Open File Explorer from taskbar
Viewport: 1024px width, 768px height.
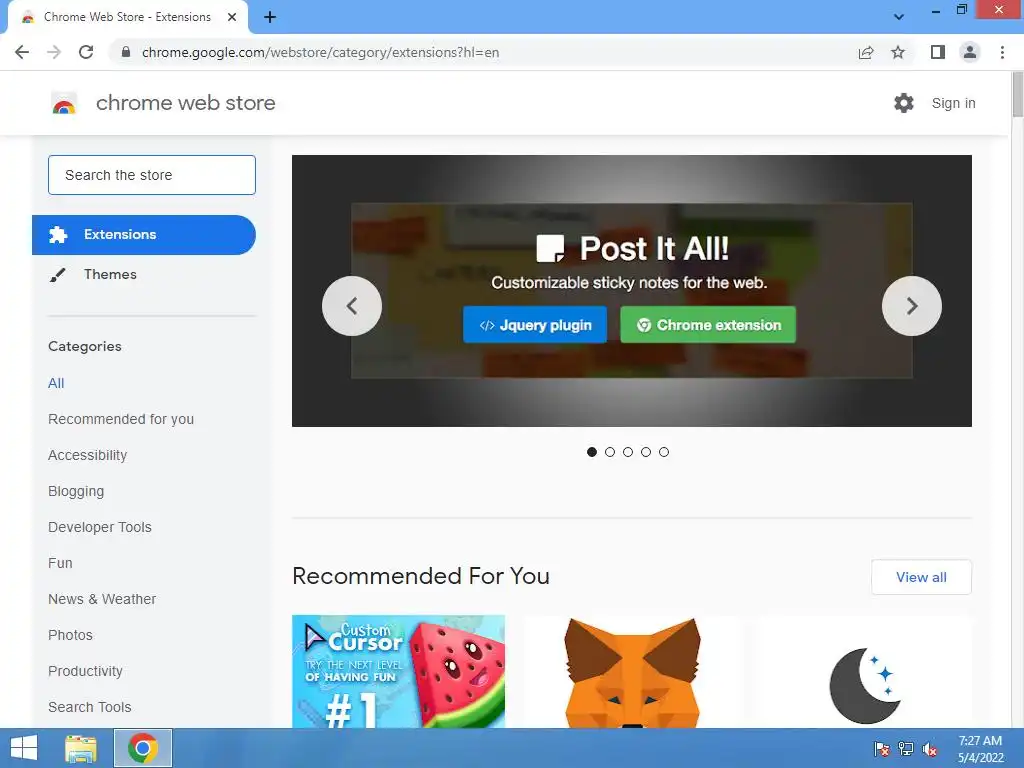(x=81, y=748)
